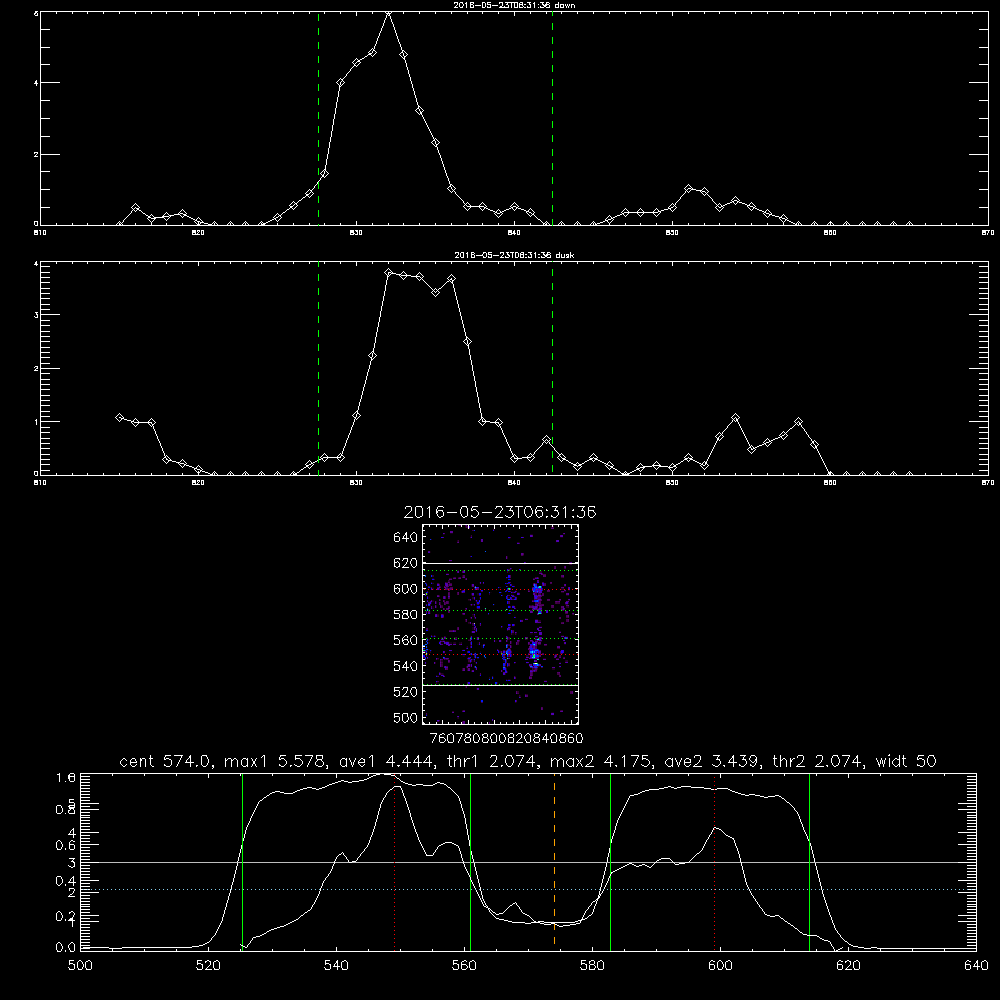Click the '4' y-axis label of dawn plot
Viewport: 1000px width, 1000px height.
[x=36, y=82]
